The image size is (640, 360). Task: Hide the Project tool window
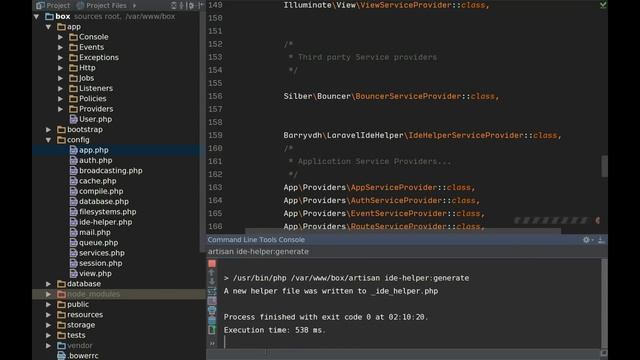click(200, 5)
